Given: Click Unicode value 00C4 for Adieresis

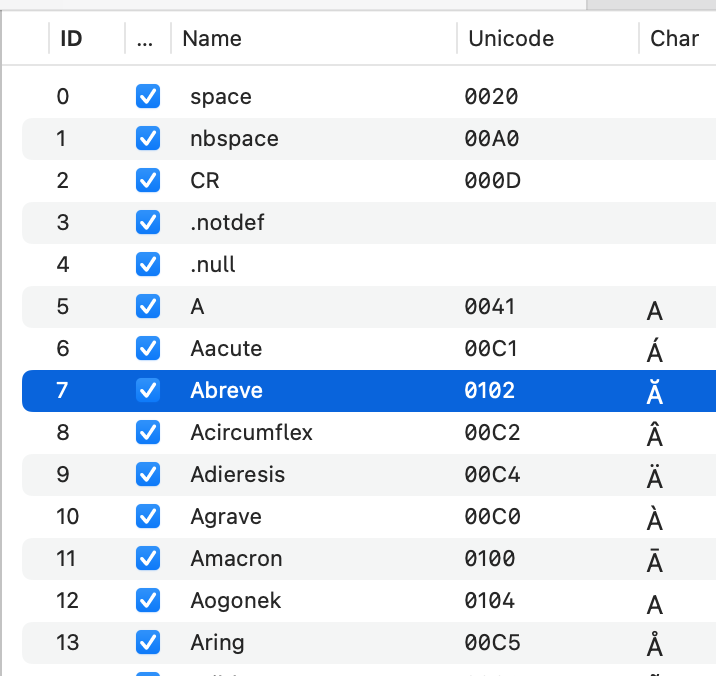Looking at the screenshot, I should pyautogui.click(x=492, y=475).
